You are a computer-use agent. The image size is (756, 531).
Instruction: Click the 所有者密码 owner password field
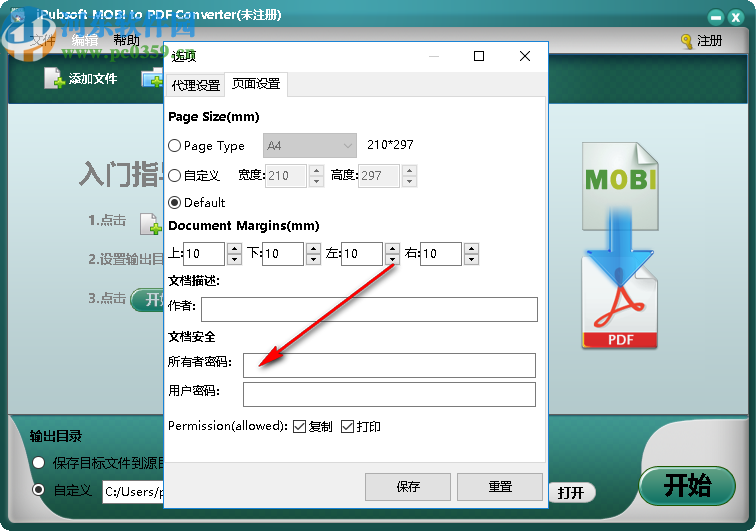[x=390, y=365]
